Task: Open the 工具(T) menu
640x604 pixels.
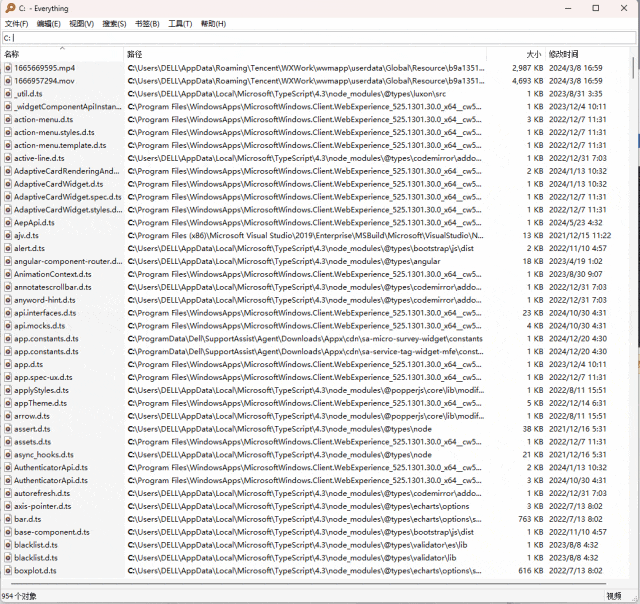Action: pyautogui.click(x=180, y=24)
